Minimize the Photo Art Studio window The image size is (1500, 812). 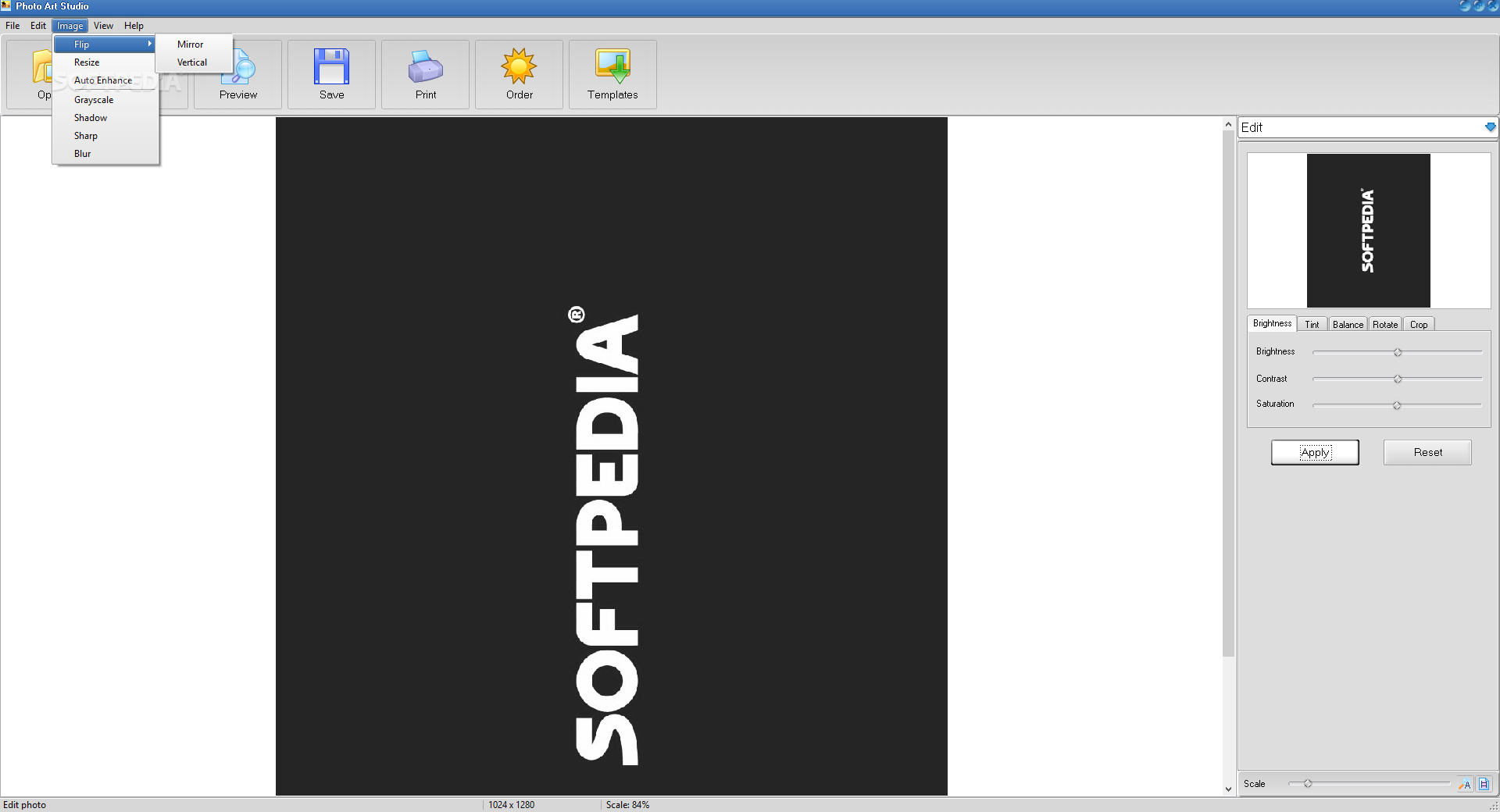pos(1465,5)
